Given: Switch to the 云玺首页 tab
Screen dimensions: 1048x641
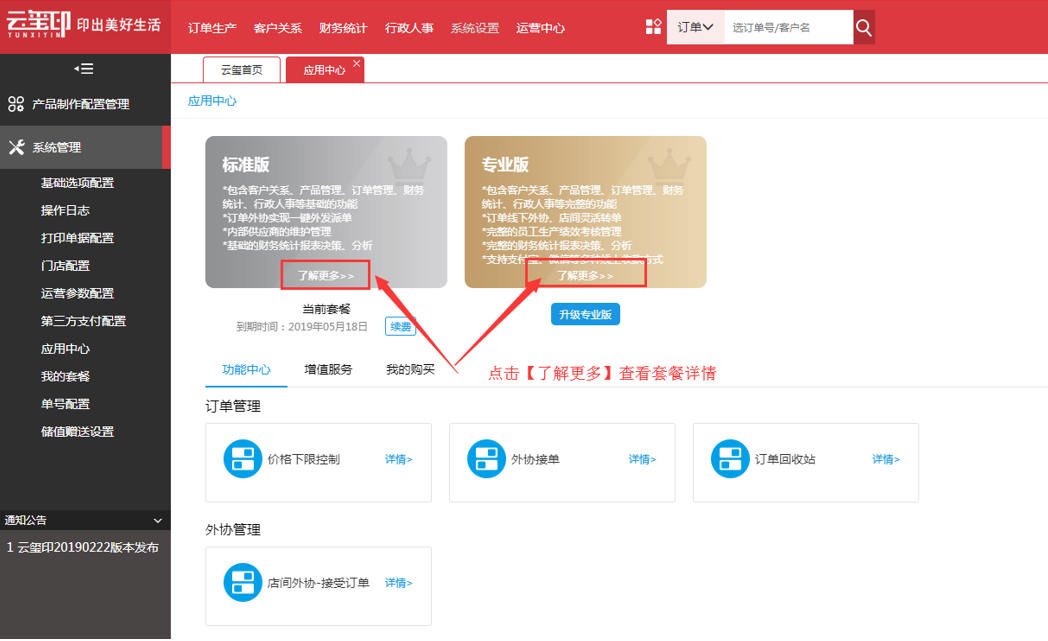Looking at the screenshot, I should 241,70.
